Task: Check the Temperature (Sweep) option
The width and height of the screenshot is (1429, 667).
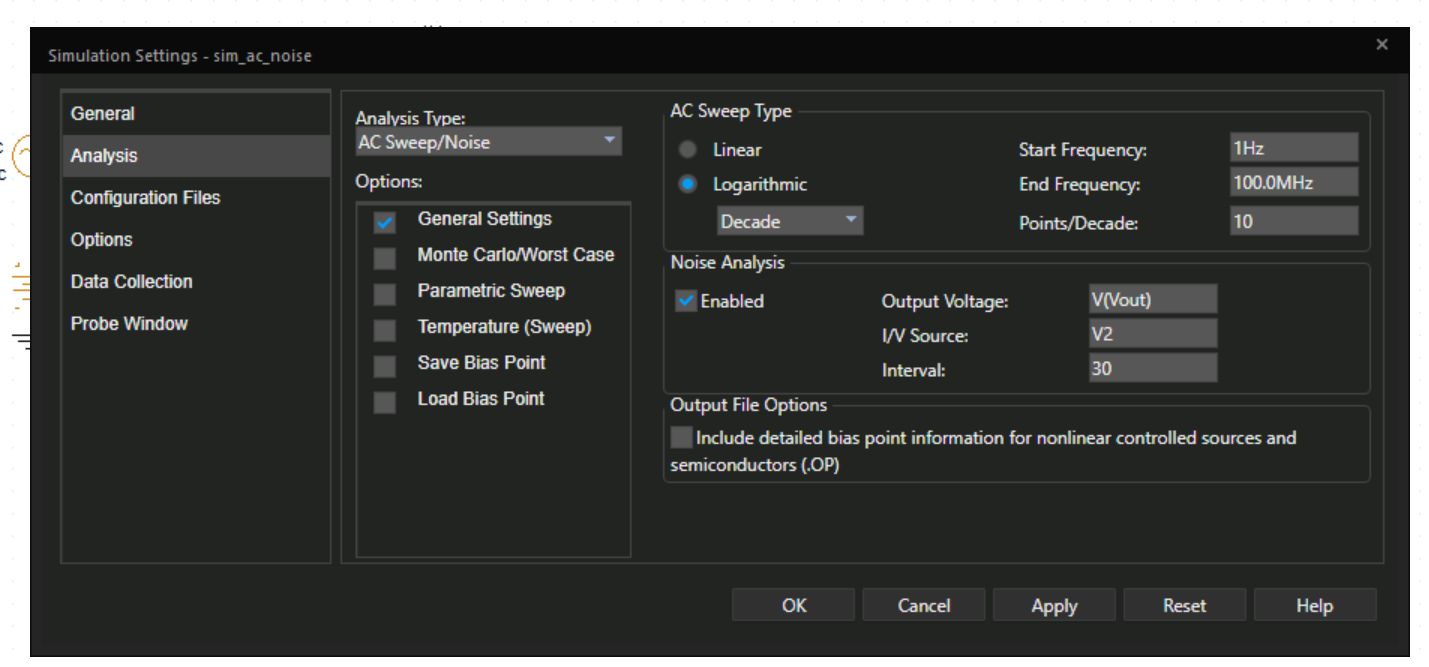Action: [x=385, y=331]
